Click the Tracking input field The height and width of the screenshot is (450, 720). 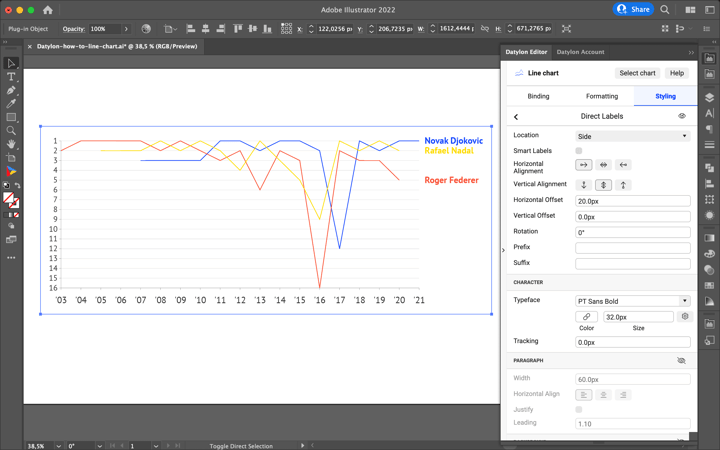pyautogui.click(x=633, y=342)
